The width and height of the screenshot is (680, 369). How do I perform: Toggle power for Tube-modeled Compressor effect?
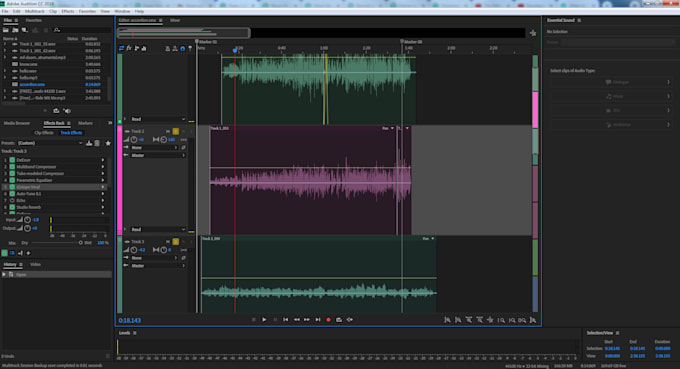click(x=12, y=173)
